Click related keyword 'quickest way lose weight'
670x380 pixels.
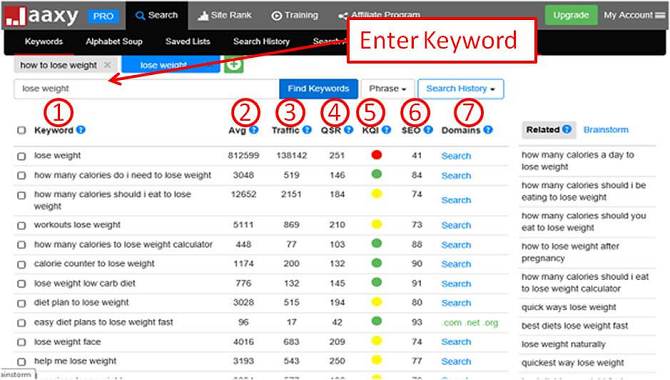coord(573,363)
